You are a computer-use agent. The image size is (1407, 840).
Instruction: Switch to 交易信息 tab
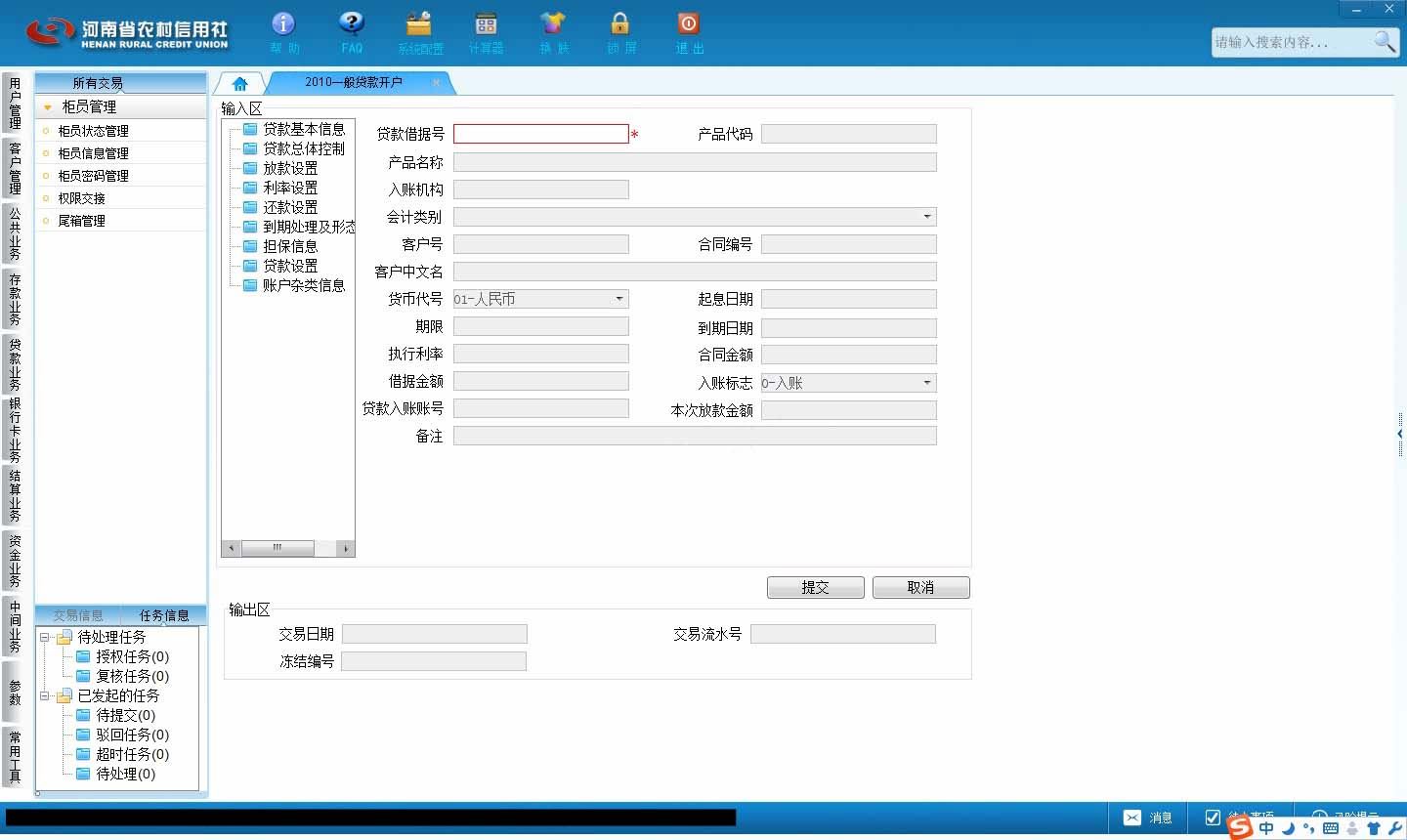[x=78, y=615]
